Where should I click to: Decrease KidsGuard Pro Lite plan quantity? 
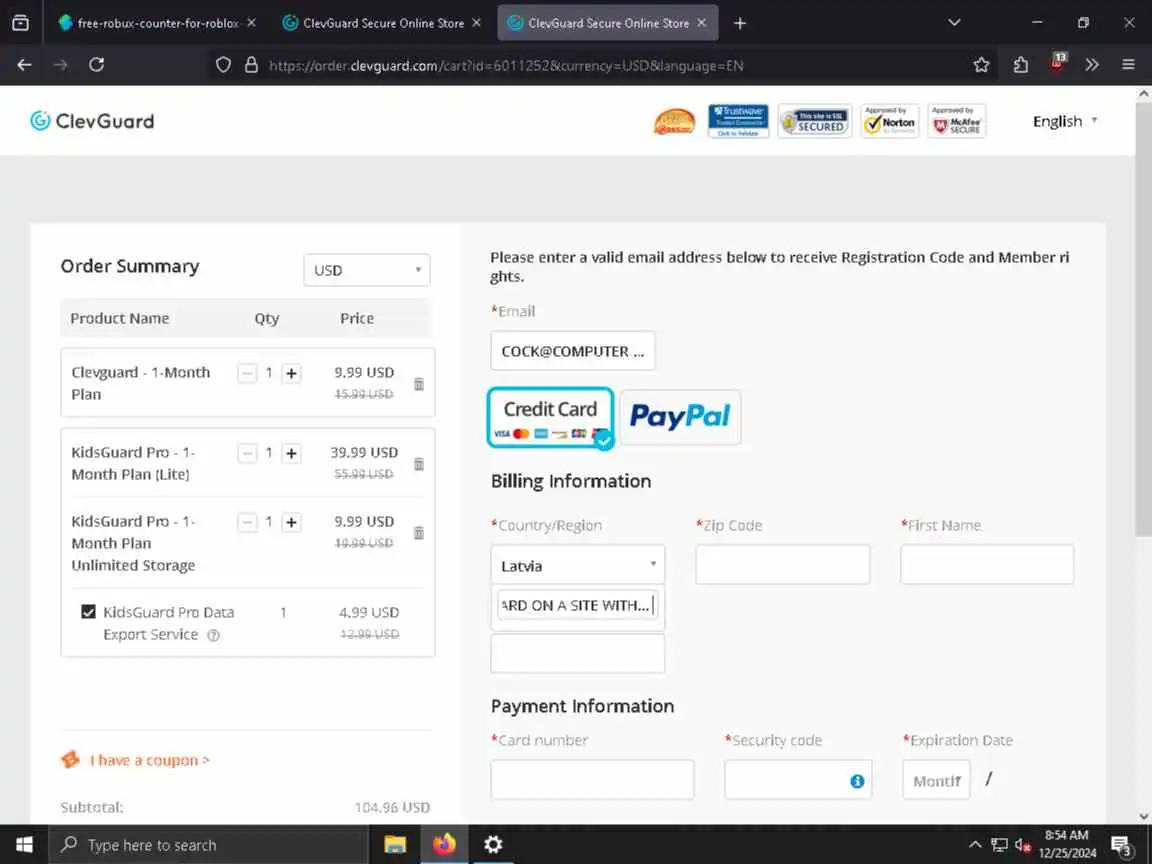coord(247,453)
